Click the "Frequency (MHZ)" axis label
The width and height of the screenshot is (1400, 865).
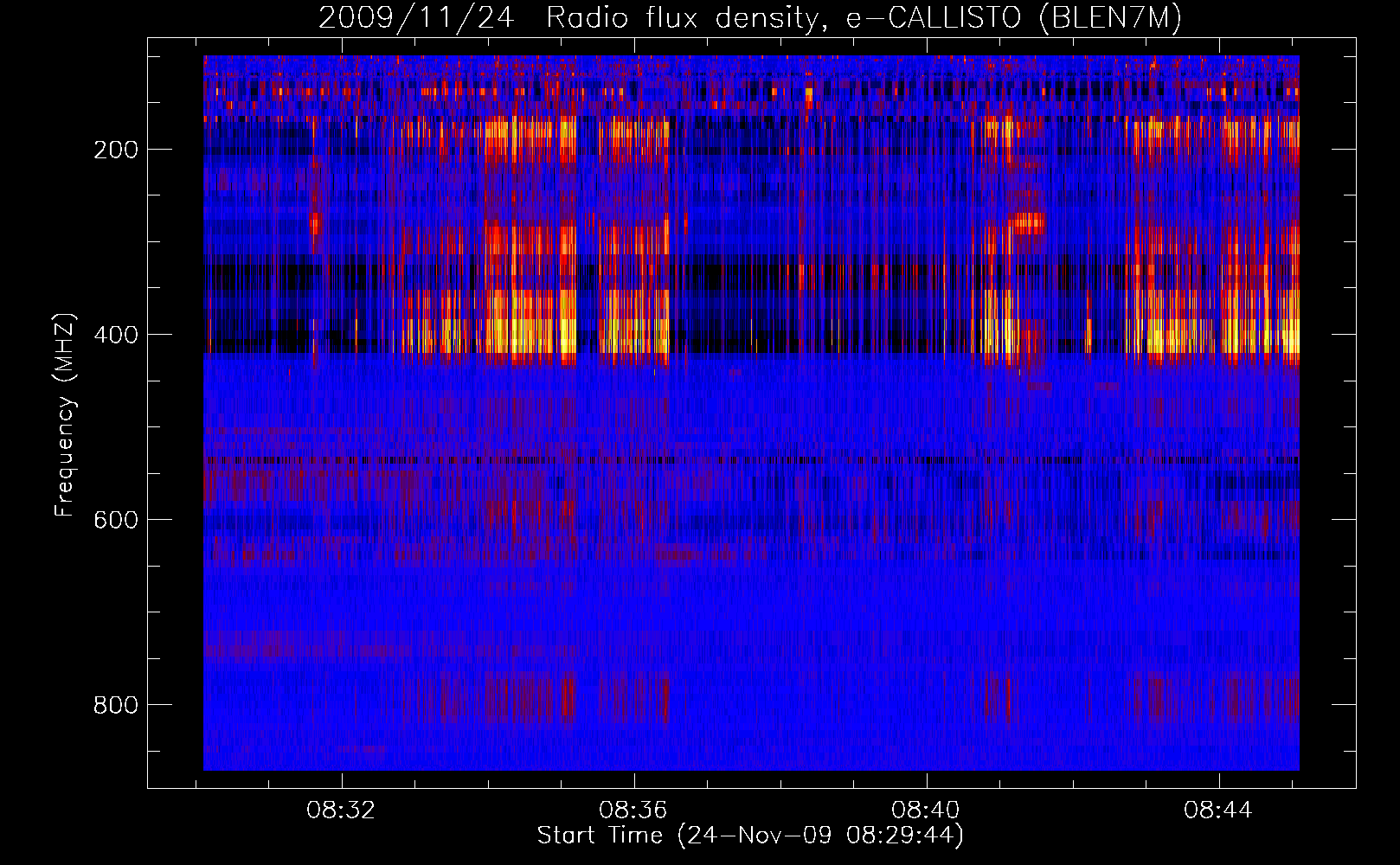point(65,414)
